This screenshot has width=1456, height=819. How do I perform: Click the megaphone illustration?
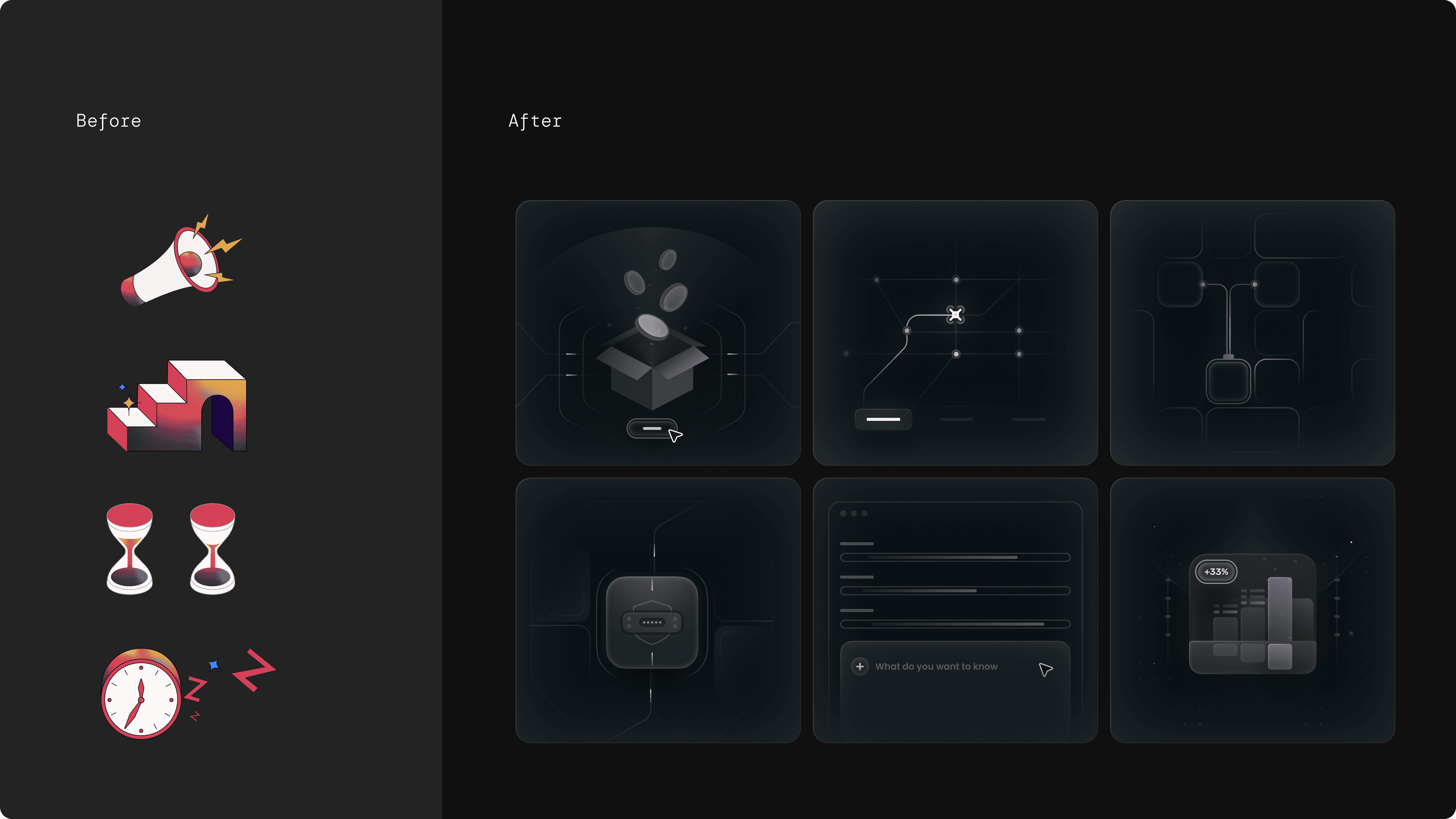(181, 260)
